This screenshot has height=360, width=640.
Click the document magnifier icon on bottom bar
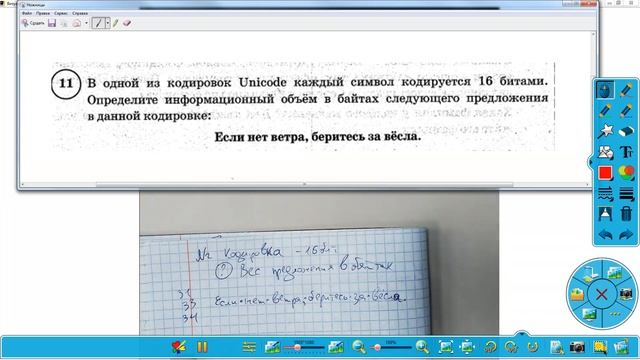point(556,347)
